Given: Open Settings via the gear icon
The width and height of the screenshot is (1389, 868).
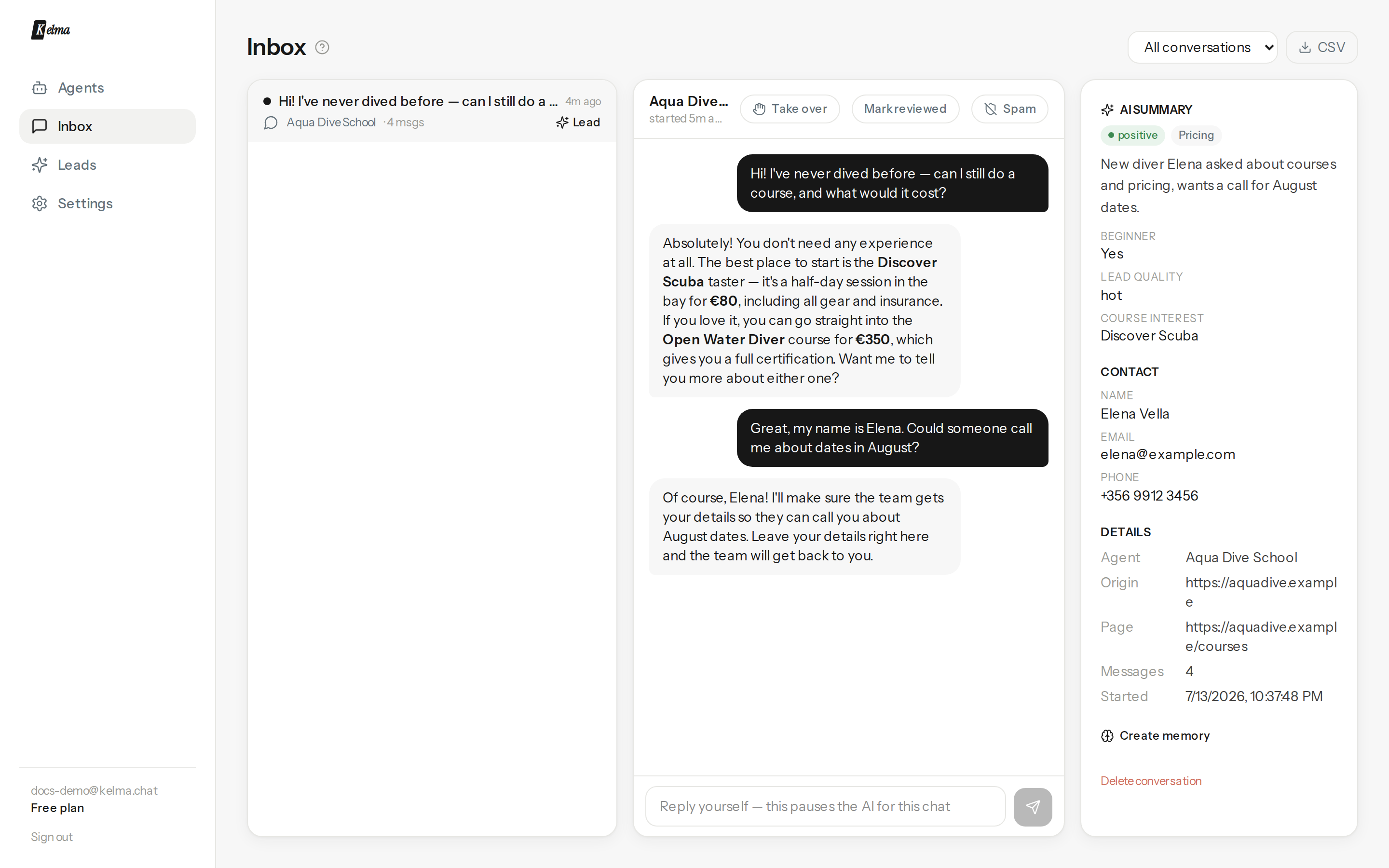Looking at the screenshot, I should pyautogui.click(x=40, y=203).
